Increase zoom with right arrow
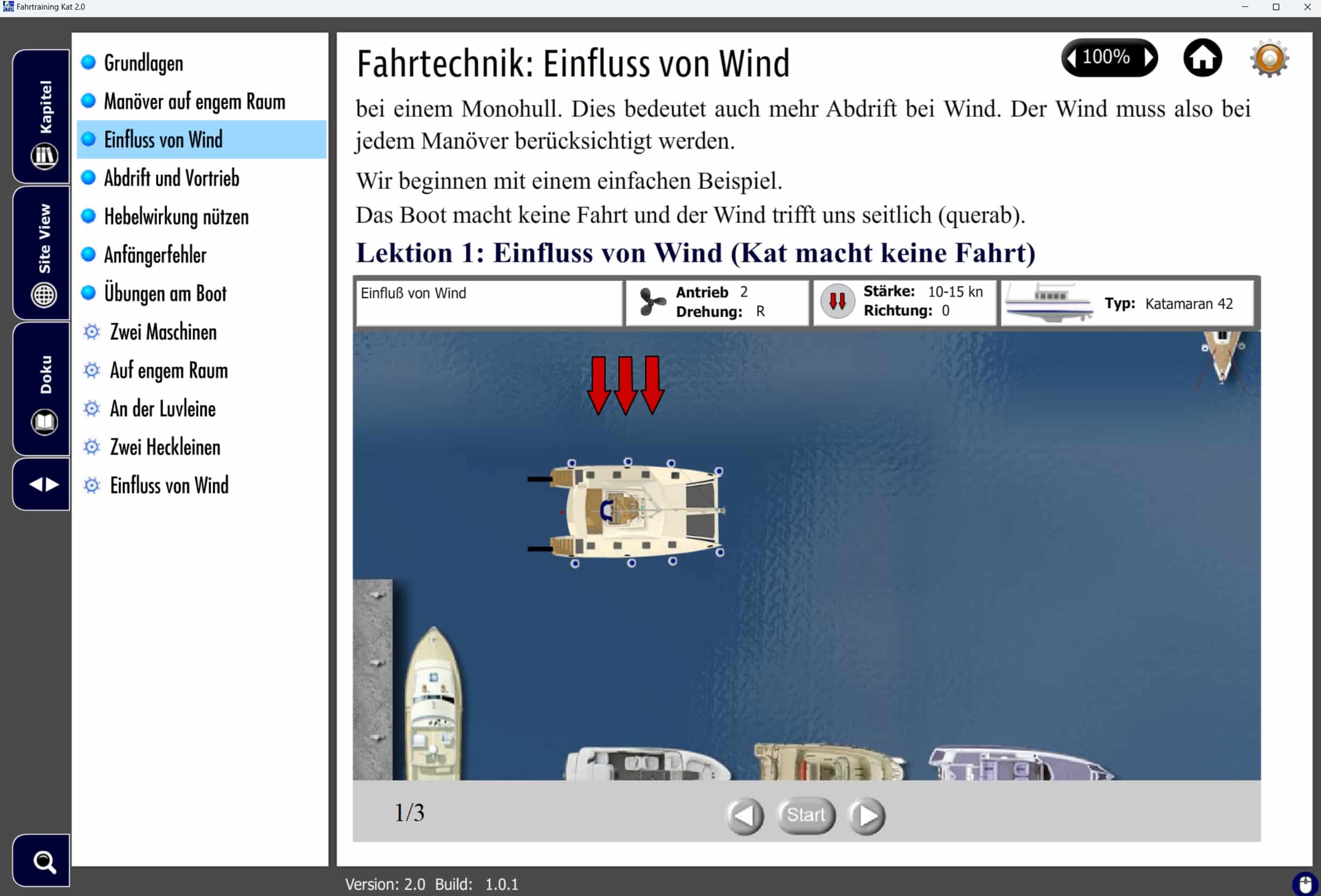The image size is (1321, 896). pos(1149,57)
